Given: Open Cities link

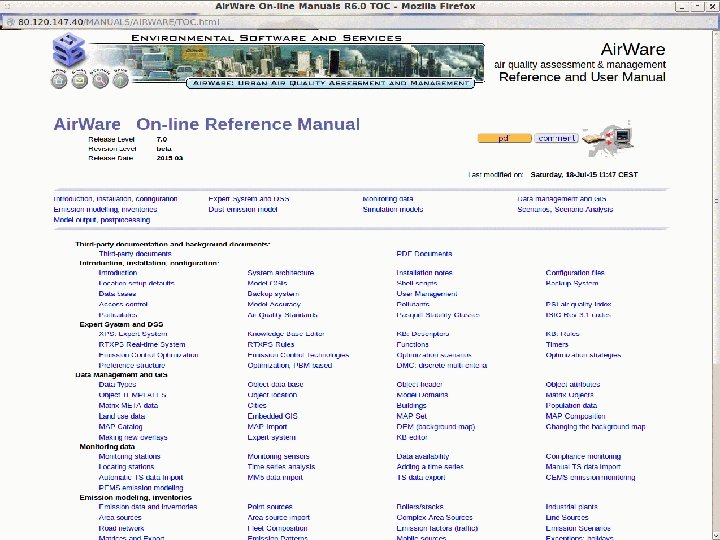Looking at the screenshot, I should pyautogui.click(x=257, y=405).
